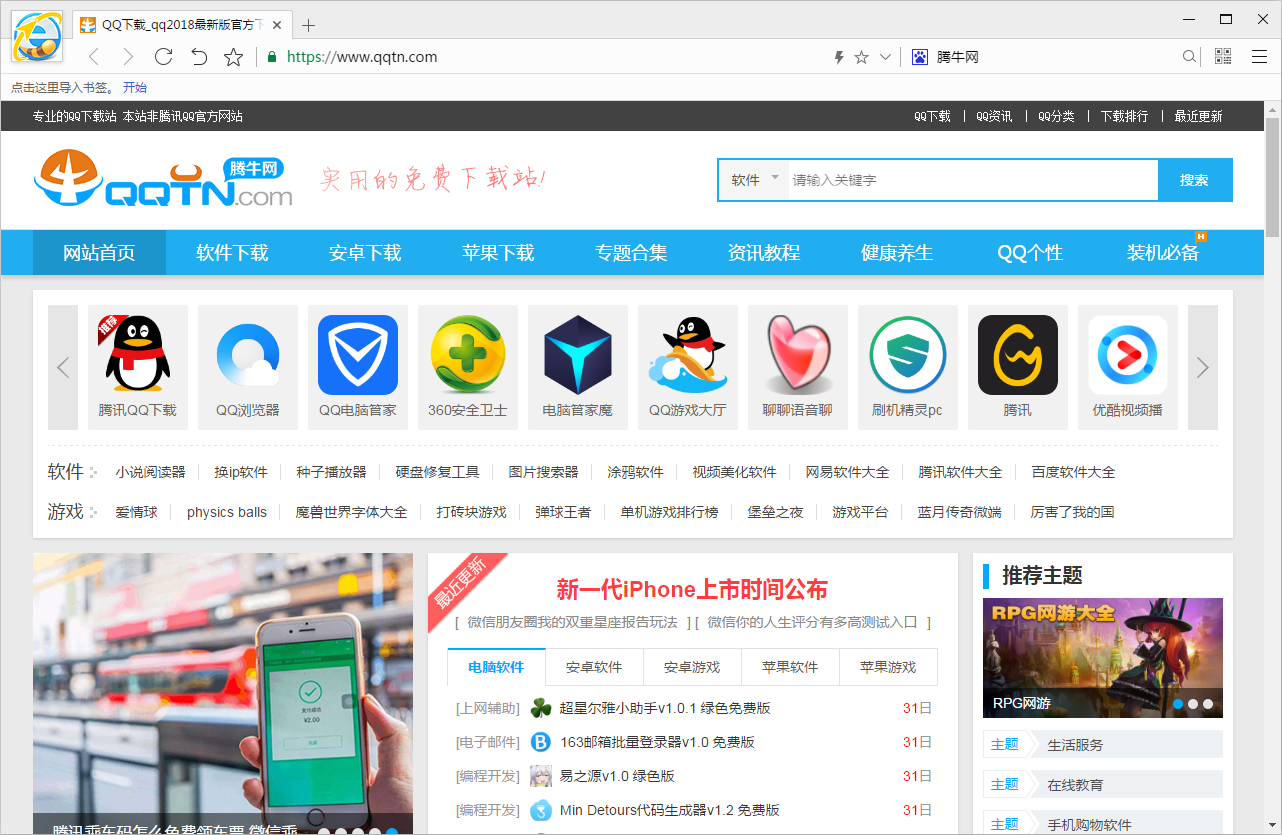The image size is (1282, 835).
Task: Open the QQ浏览器 app icon
Action: point(247,355)
